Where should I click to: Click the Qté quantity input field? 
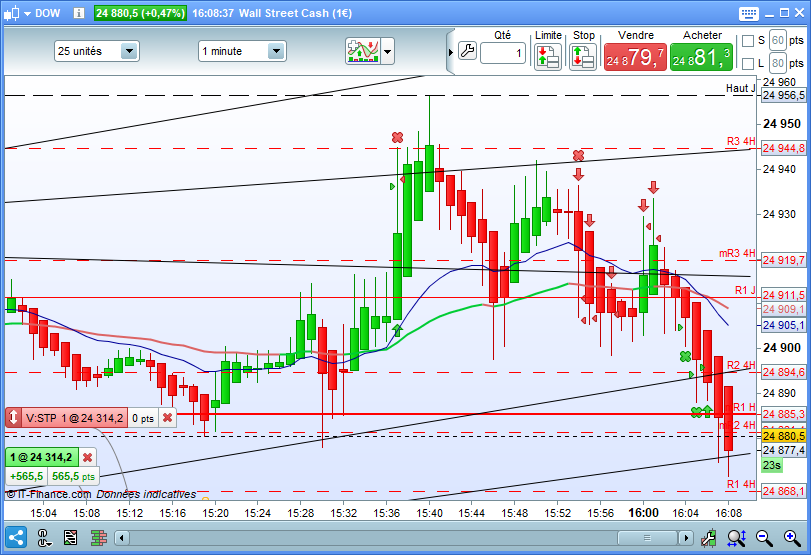503,53
